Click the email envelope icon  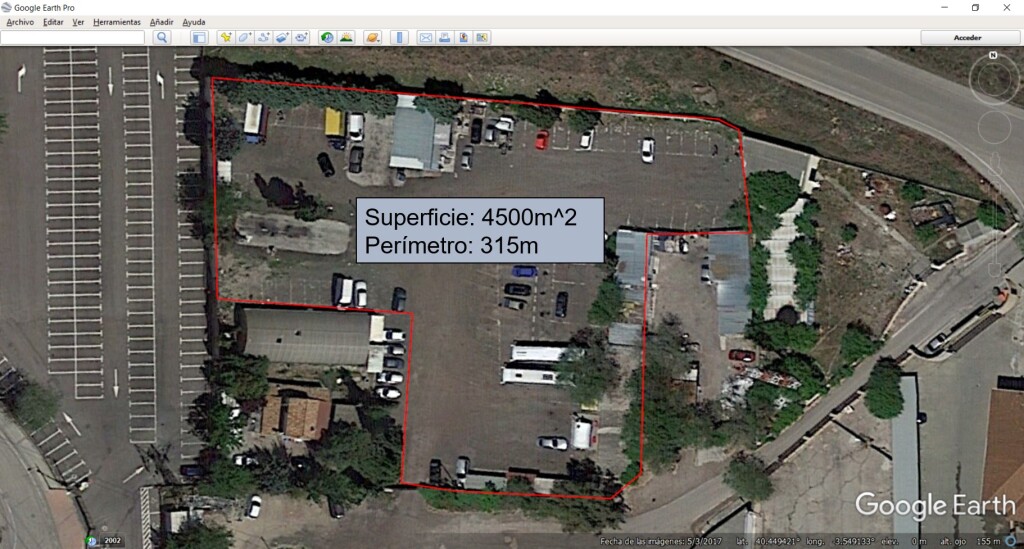tap(425, 38)
